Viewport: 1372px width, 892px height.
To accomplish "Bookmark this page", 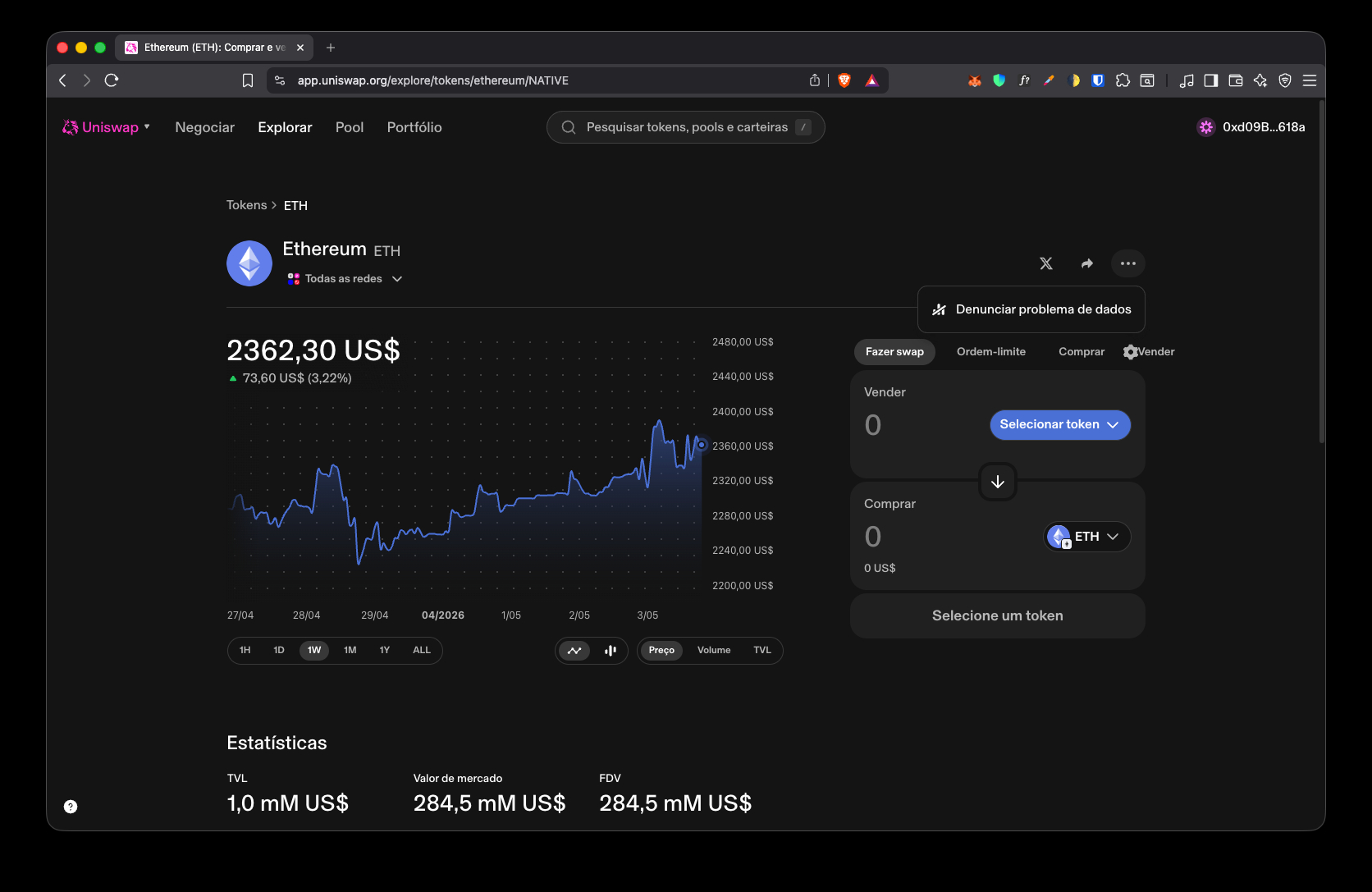I will [248, 80].
